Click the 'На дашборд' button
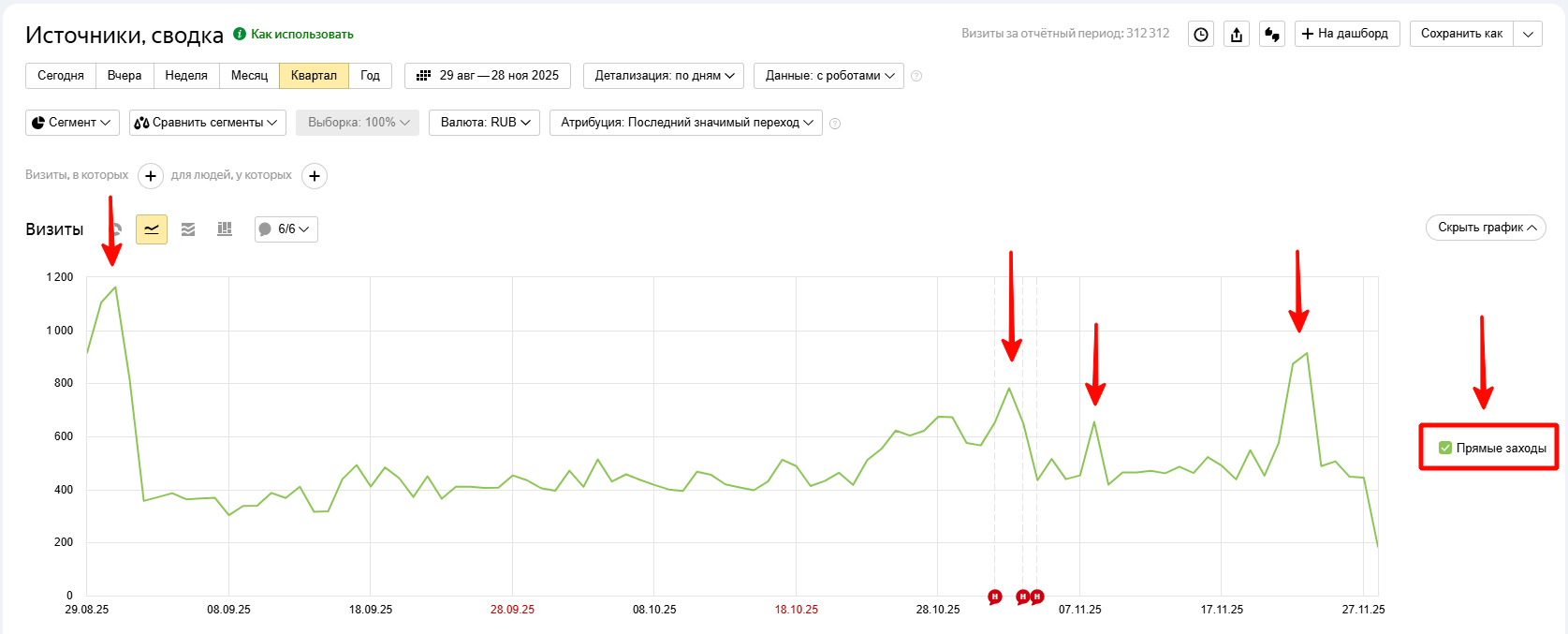The width and height of the screenshot is (1568, 634). [1346, 34]
